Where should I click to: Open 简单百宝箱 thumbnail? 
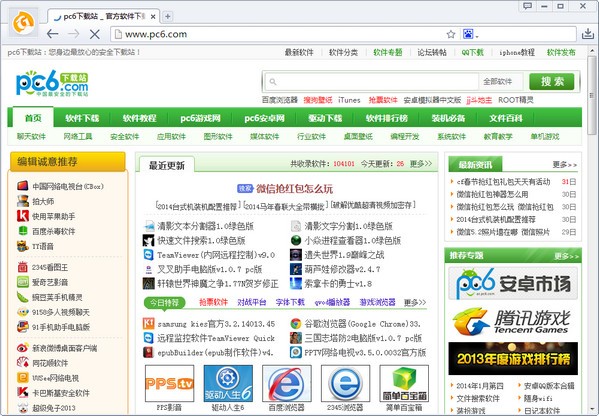tap(404, 383)
